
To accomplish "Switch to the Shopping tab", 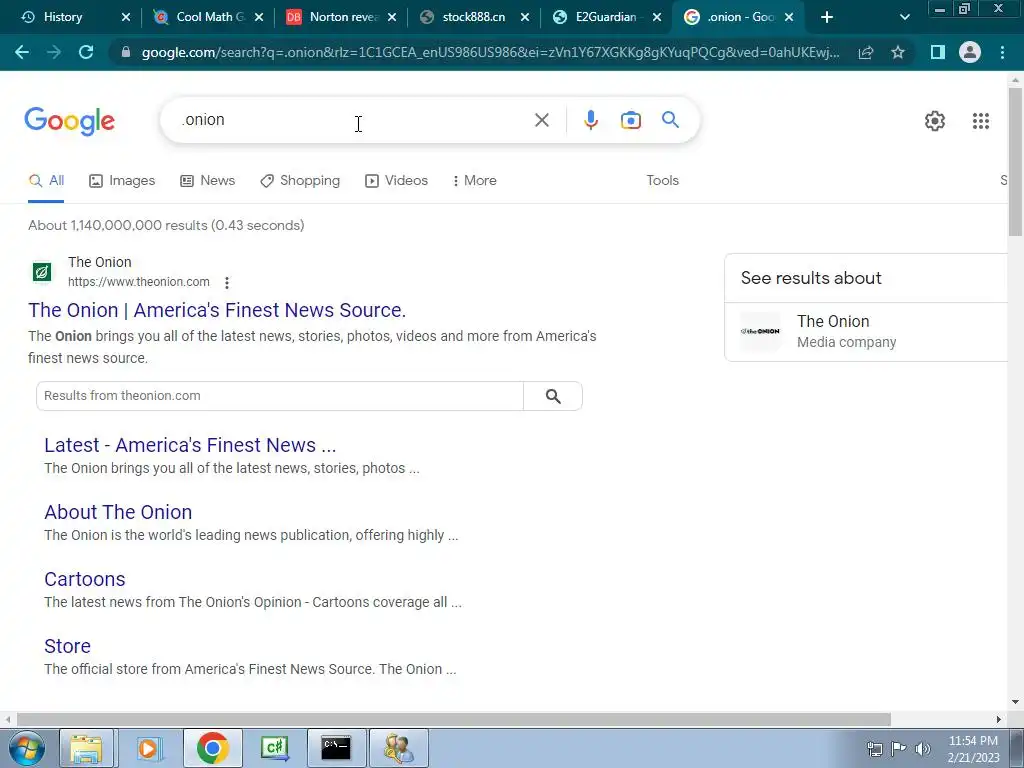I will pos(300,181).
